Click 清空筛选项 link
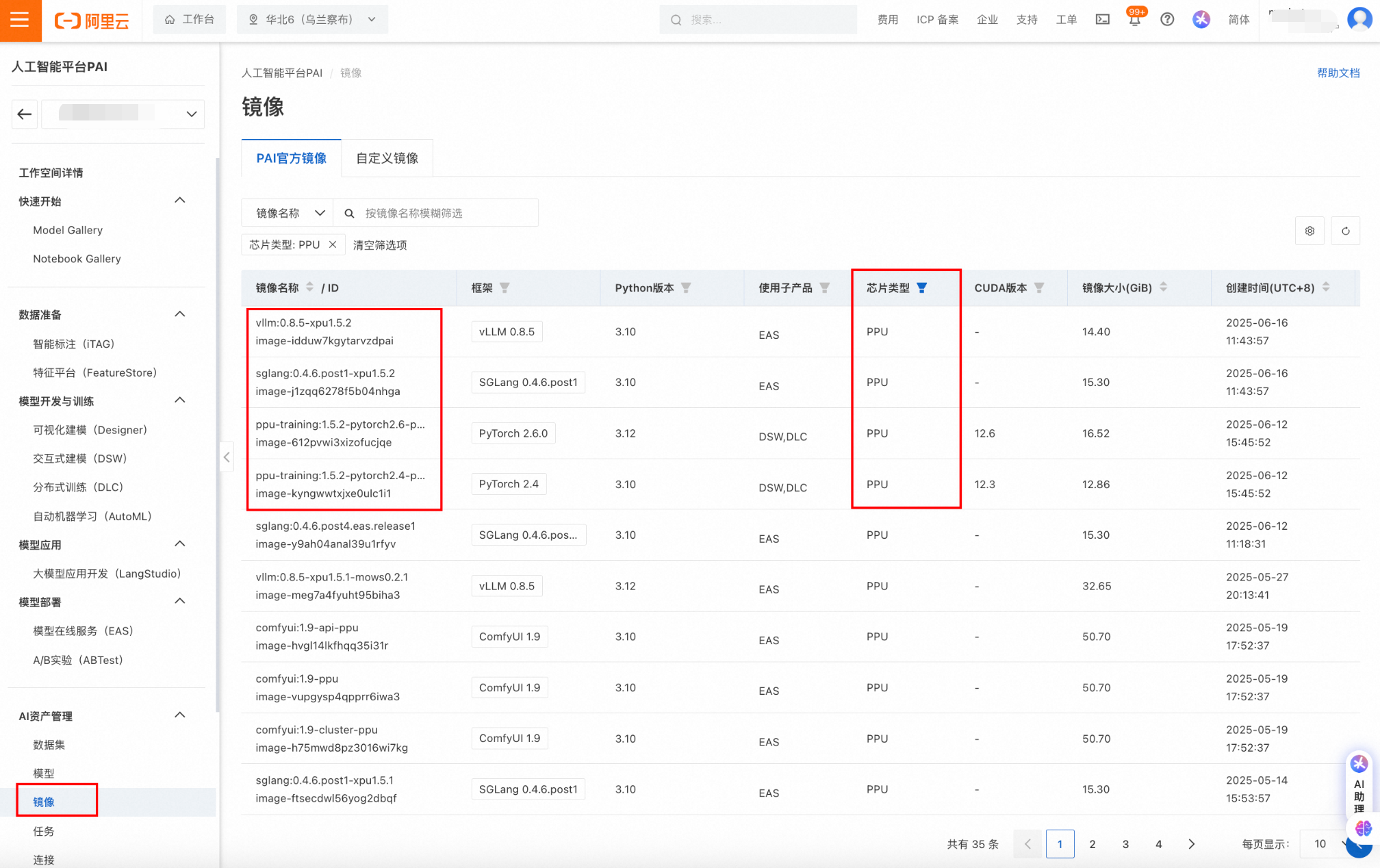The image size is (1380, 868). pyautogui.click(x=380, y=245)
